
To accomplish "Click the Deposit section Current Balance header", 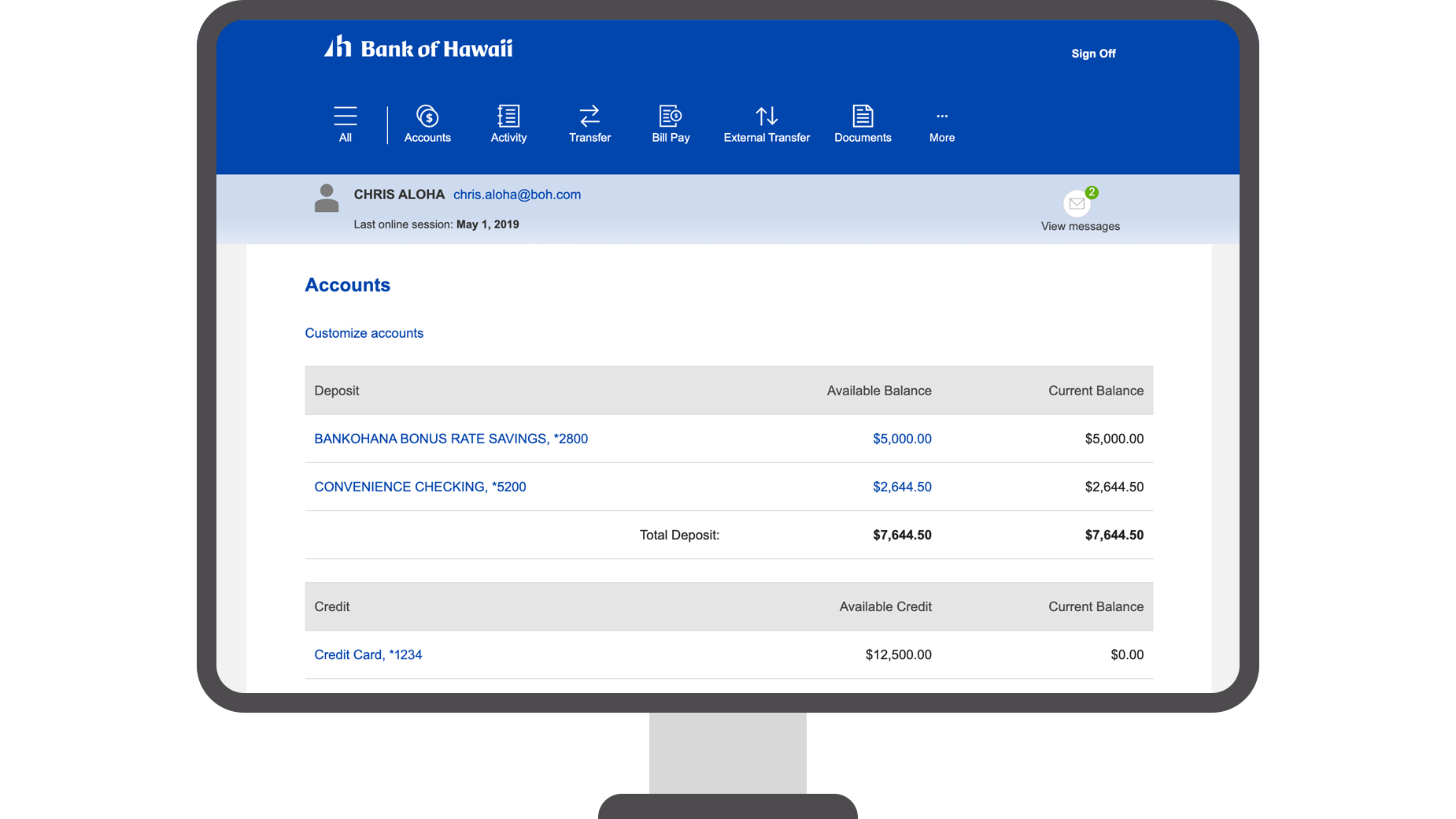I will click(1096, 391).
